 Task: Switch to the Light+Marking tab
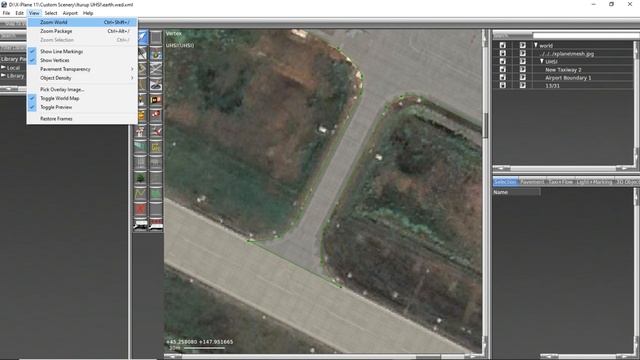[x=594, y=182]
